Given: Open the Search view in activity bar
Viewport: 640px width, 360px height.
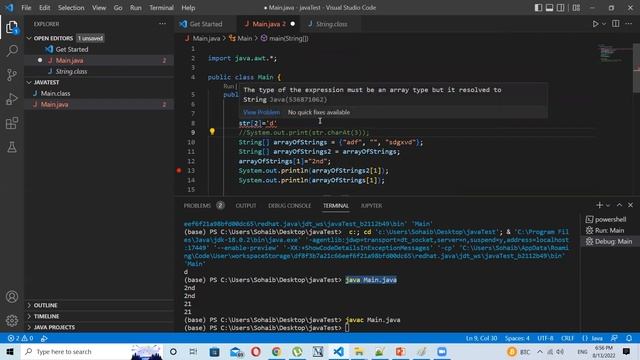Looking at the screenshot, I should point(12,51).
